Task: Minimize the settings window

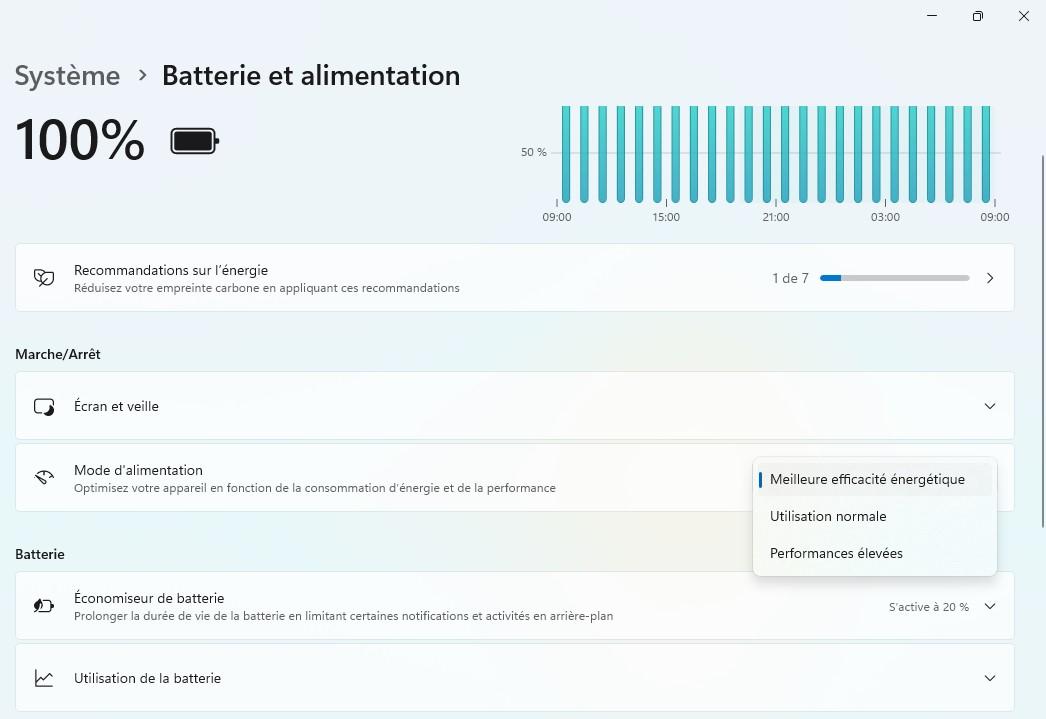Action: 931,16
